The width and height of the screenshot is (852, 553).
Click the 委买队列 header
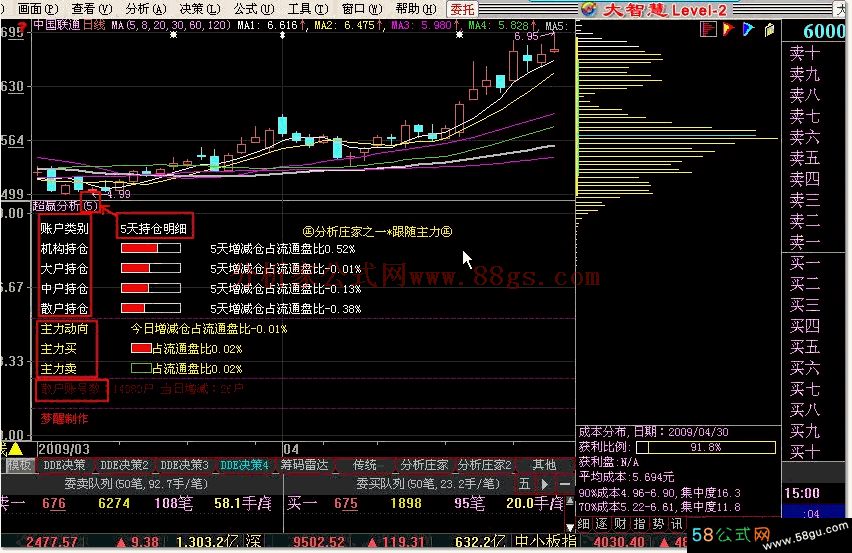(x=428, y=483)
